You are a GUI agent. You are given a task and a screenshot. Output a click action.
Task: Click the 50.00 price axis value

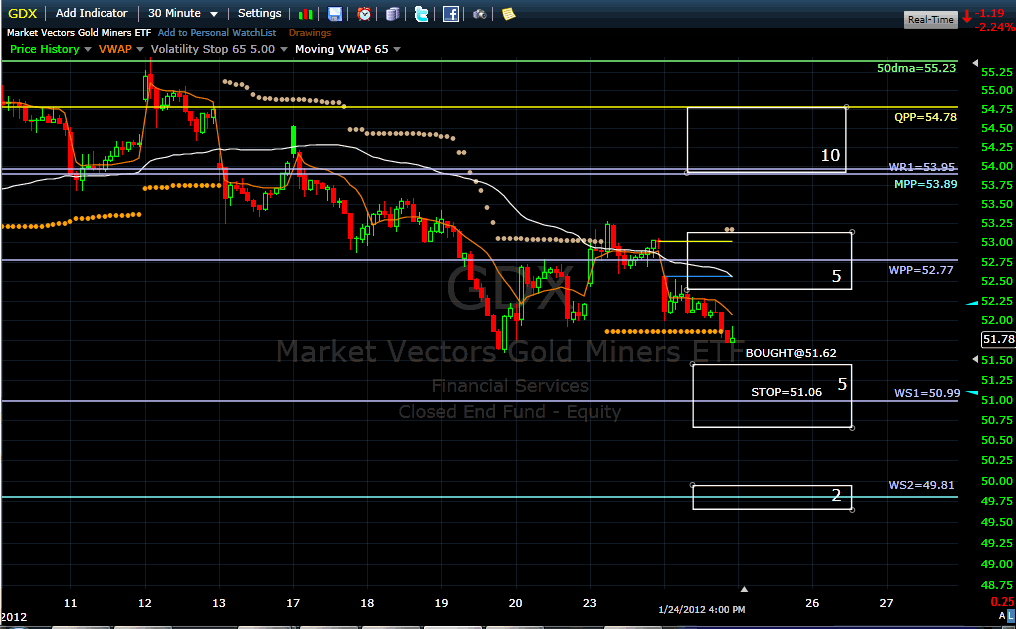997,481
